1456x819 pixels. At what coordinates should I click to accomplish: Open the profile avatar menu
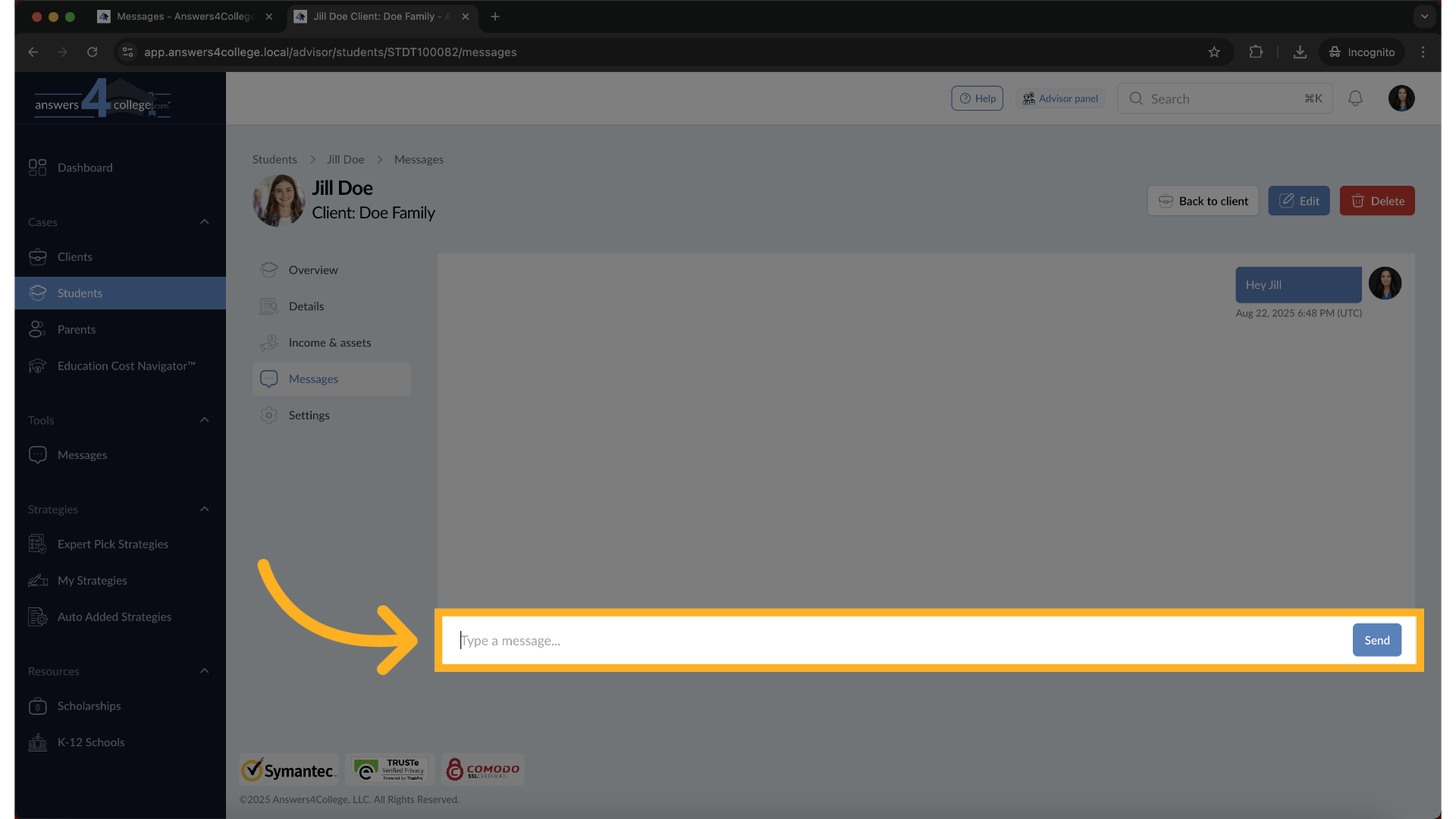1401,98
